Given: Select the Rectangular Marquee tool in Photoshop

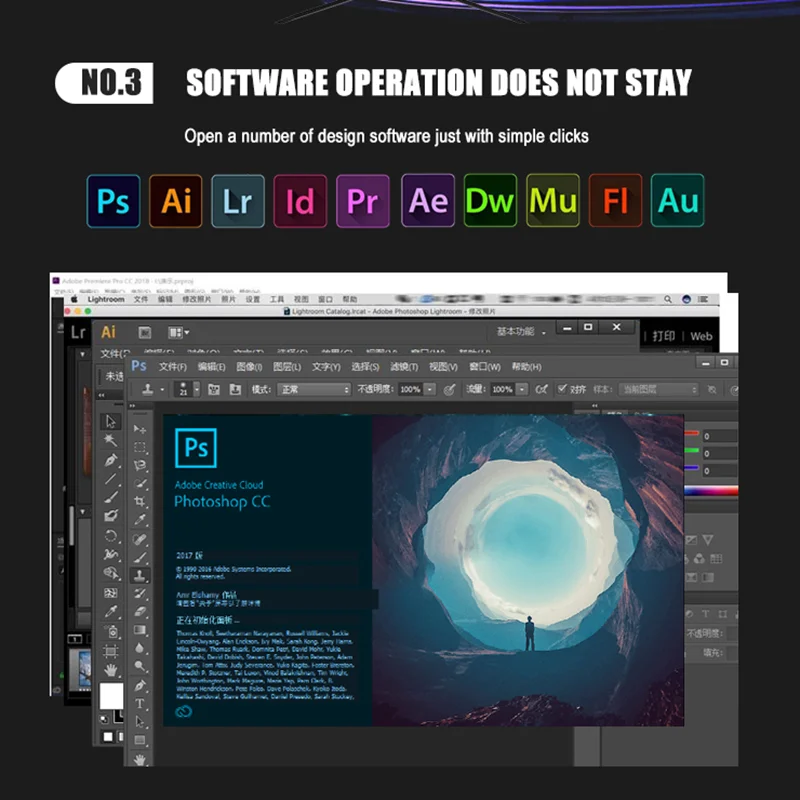Looking at the screenshot, I should [x=140, y=447].
